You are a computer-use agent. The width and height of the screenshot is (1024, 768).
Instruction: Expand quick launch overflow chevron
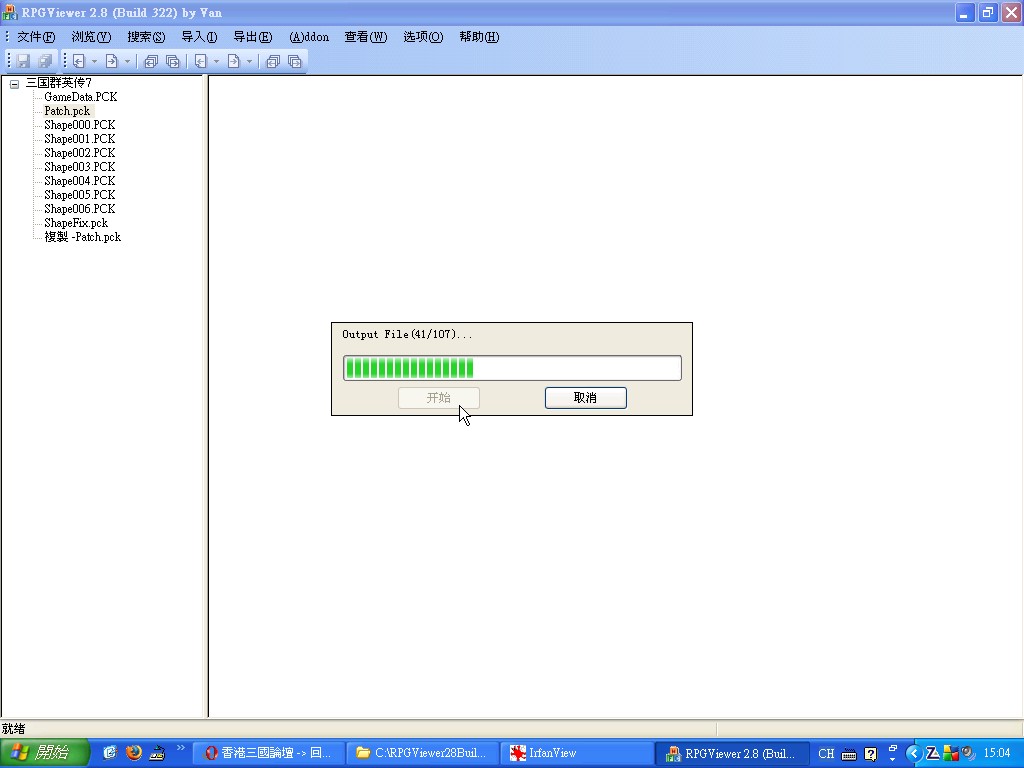(181, 748)
